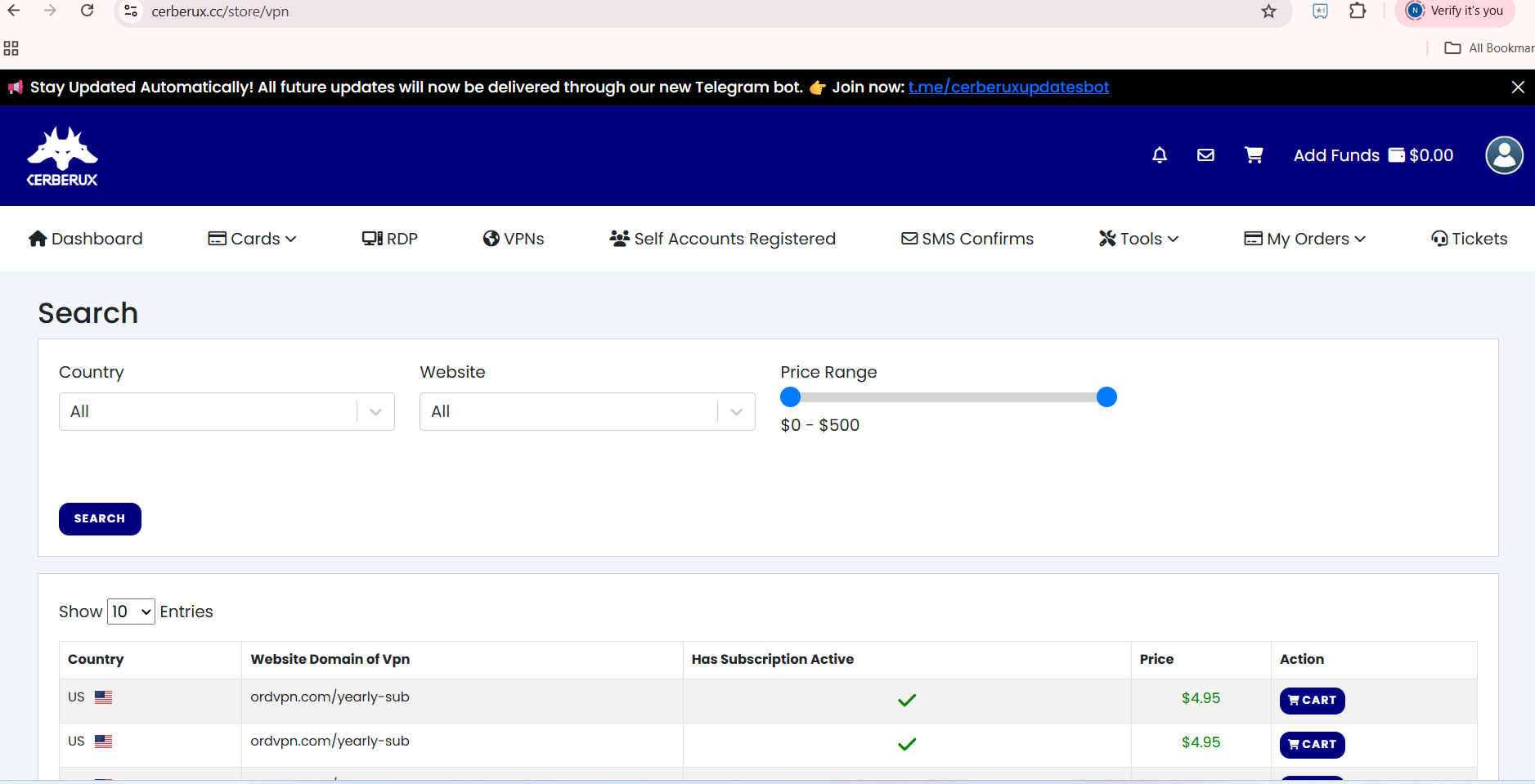Open the VPNs section
This screenshot has height=784, width=1535.
(x=514, y=239)
